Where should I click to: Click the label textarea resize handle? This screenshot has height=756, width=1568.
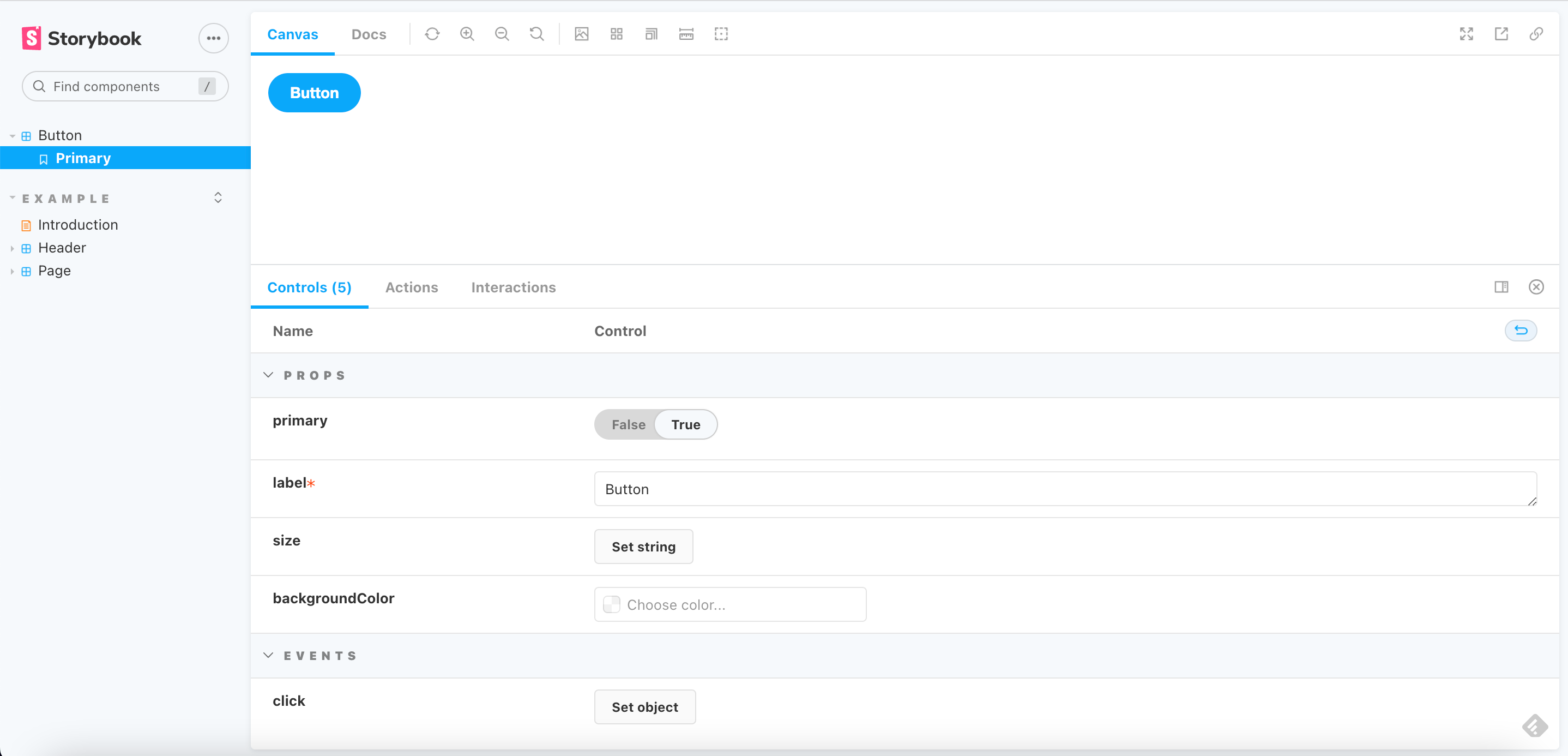coord(1532,501)
